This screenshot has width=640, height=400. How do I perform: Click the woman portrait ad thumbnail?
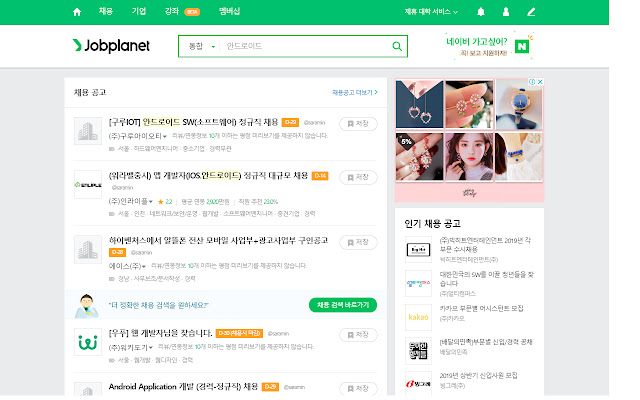click(469, 156)
